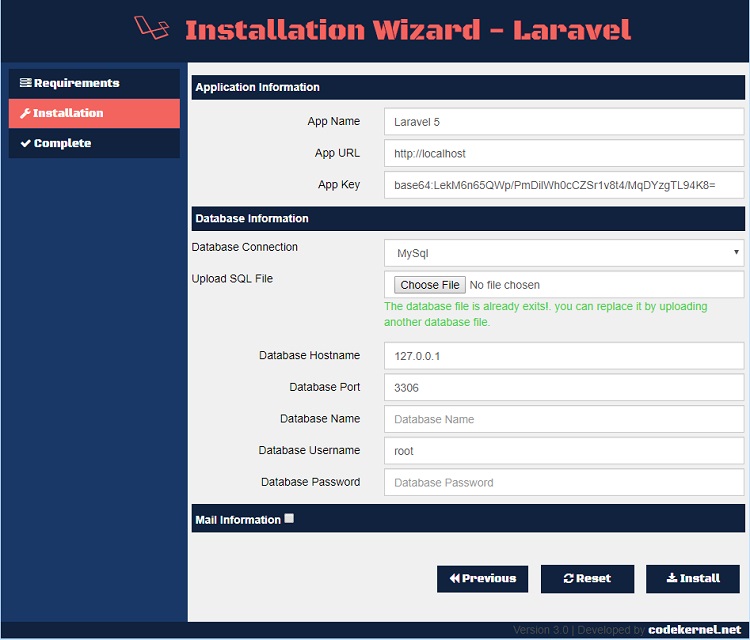Click the Database Username field
The height and width of the screenshot is (640, 750).
tap(563, 451)
